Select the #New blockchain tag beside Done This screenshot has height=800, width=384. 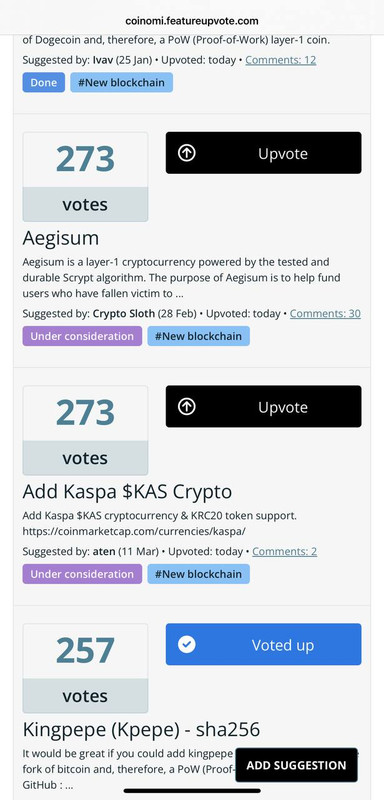point(121,83)
